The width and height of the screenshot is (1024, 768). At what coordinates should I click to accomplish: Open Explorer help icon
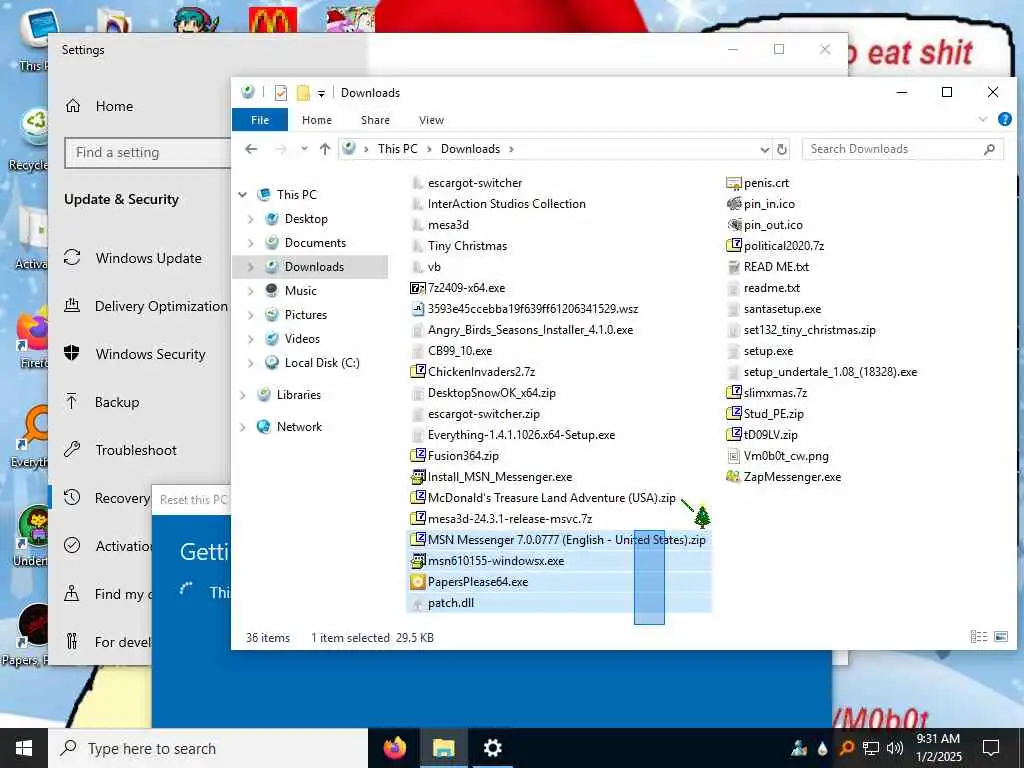pyautogui.click(x=1004, y=120)
